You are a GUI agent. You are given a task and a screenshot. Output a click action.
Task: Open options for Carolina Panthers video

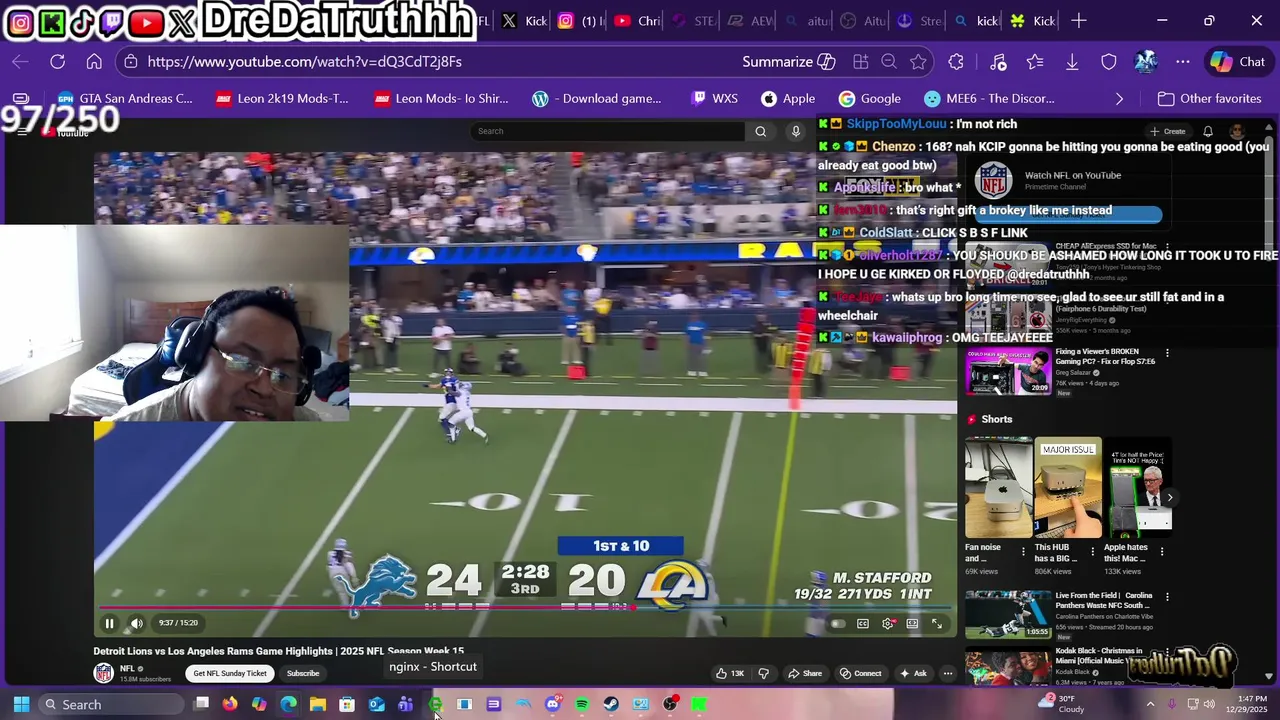coord(1166,596)
